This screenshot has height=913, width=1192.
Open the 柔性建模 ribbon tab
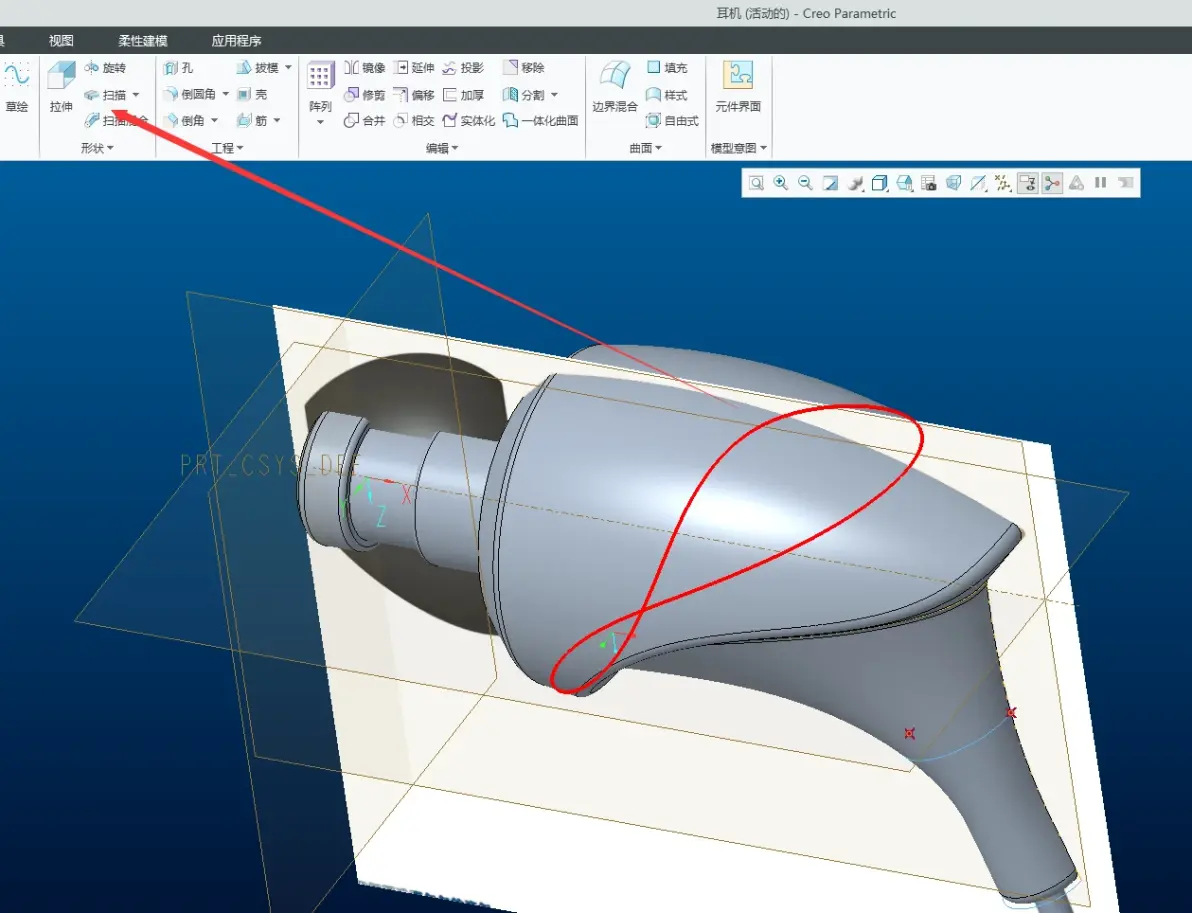(143, 40)
